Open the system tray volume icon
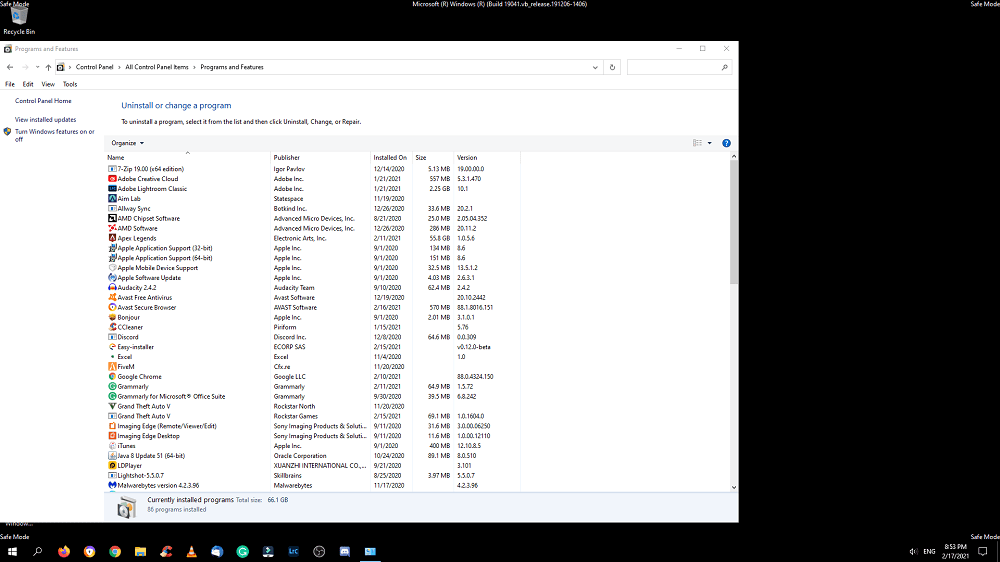Image resolution: width=1000 pixels, height=562 pixels. click(x=913, y=551)
